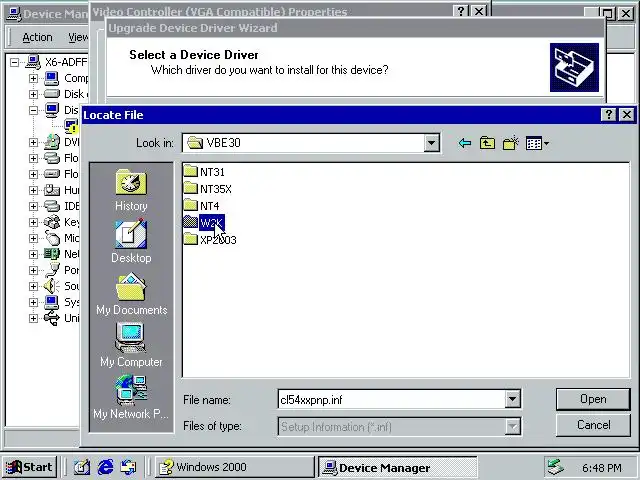Collapse the X6-ADFF root node
This screenshot has width=640, height=480.
point(14,62)
